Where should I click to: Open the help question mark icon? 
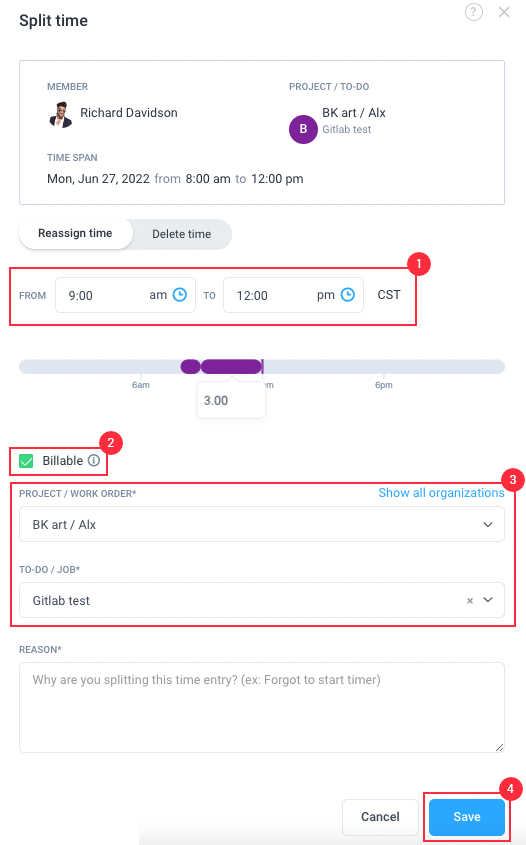(474, 12)
